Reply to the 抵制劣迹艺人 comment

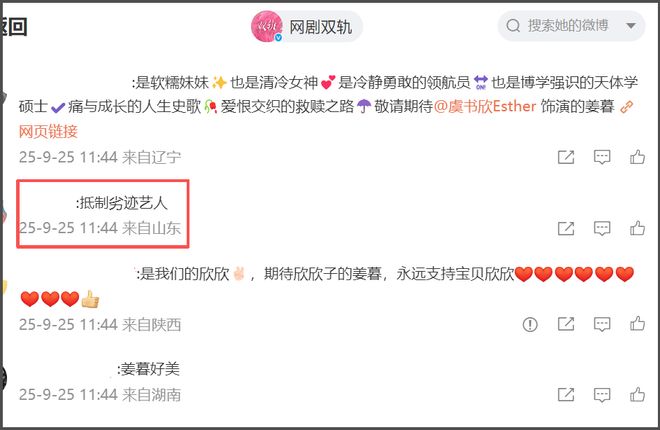602,228
